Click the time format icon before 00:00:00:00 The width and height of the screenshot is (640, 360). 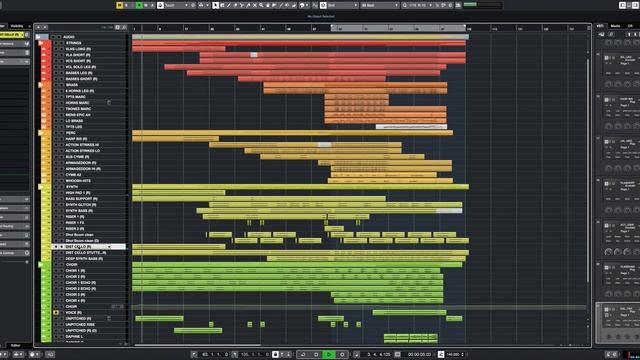(x=397, y=354)
